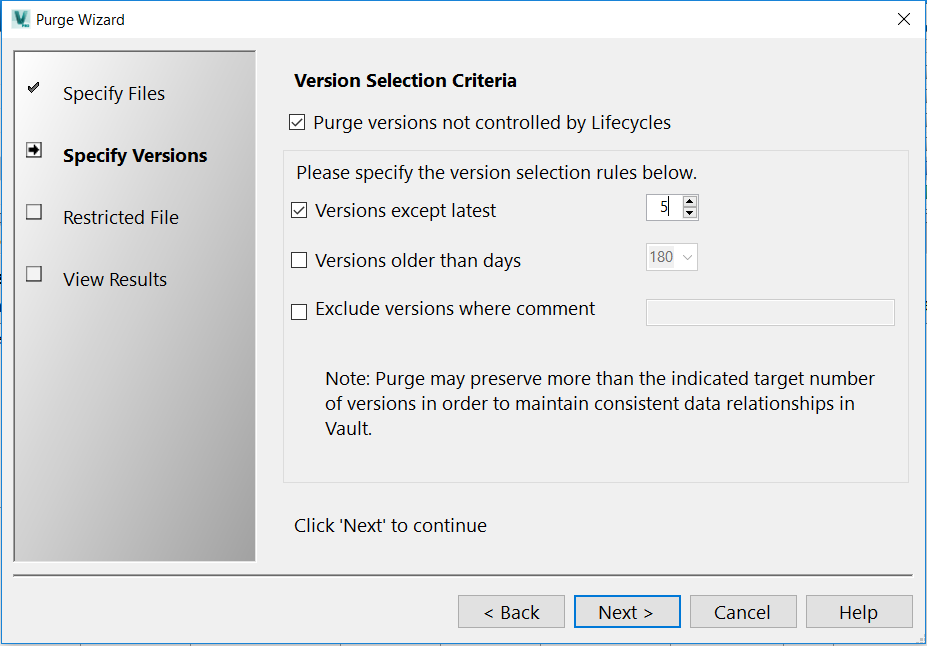Enable the Versions older than days rule

pos(298,259)
